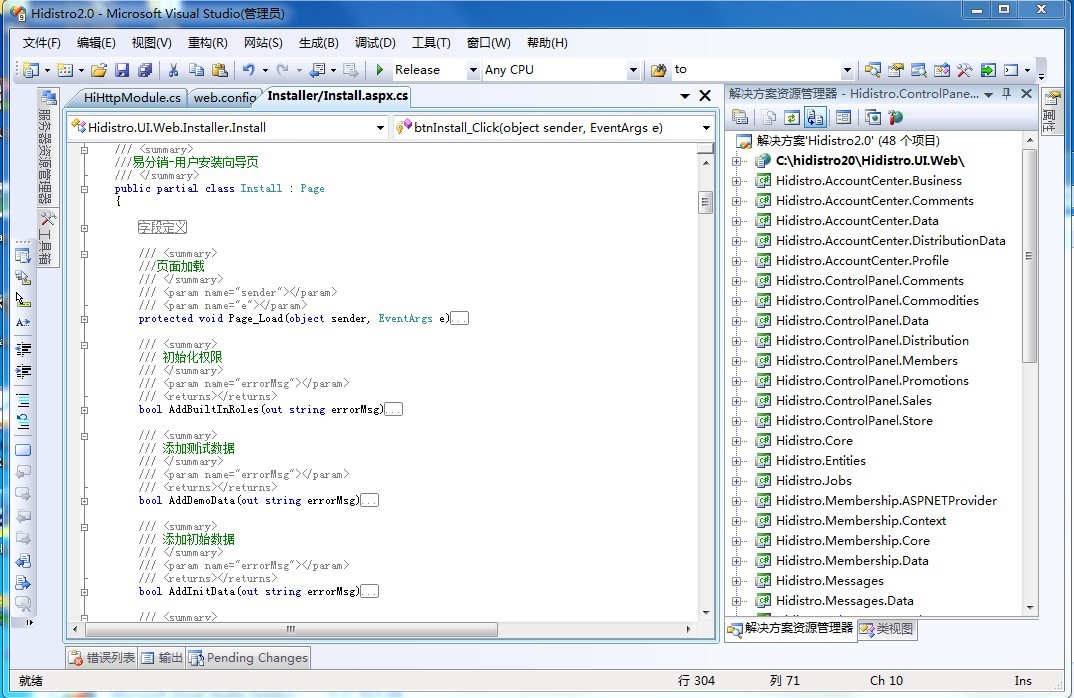
Task: Close the Install.aspx.cs document
Action: point(705,96)
